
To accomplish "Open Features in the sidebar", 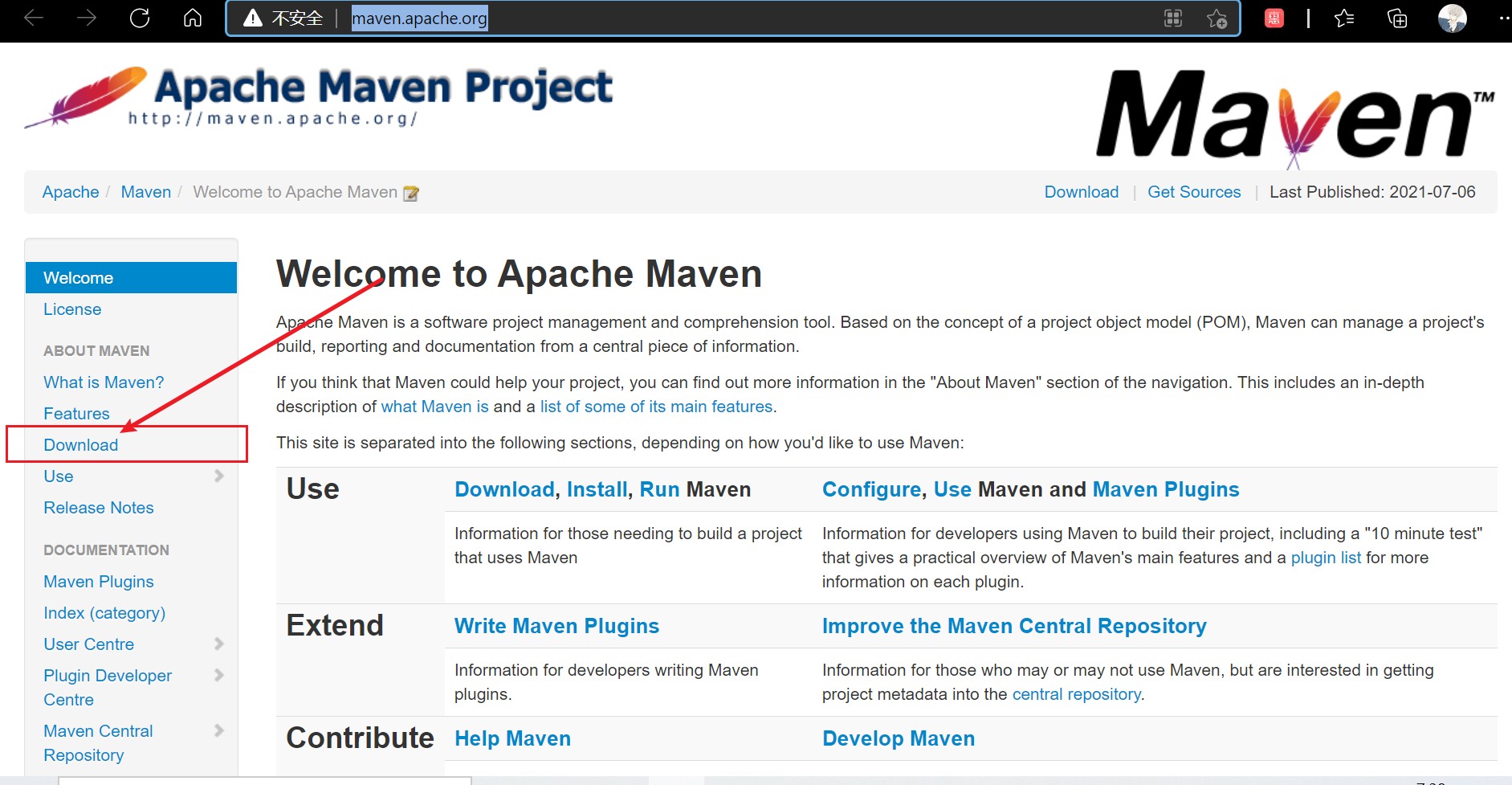I will click(76, 414).
